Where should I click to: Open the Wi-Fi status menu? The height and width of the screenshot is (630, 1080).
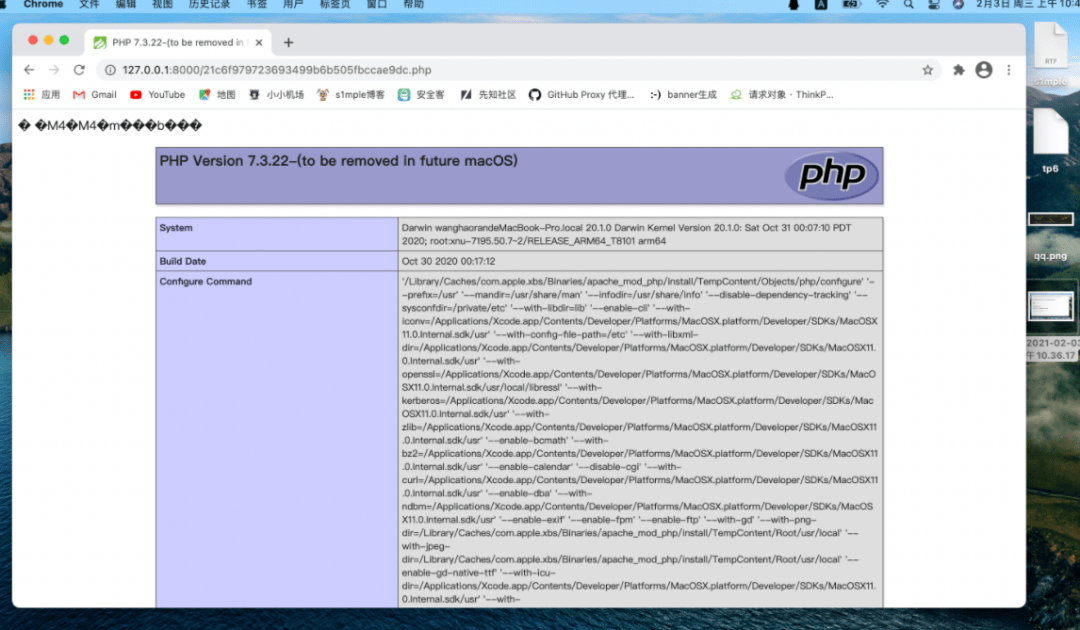point(882,5)
